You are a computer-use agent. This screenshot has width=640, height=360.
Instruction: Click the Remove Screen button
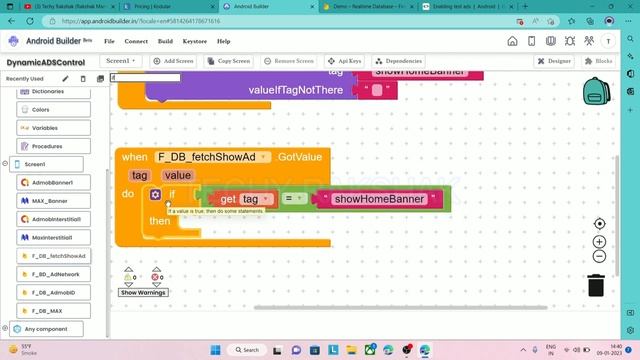289,61
